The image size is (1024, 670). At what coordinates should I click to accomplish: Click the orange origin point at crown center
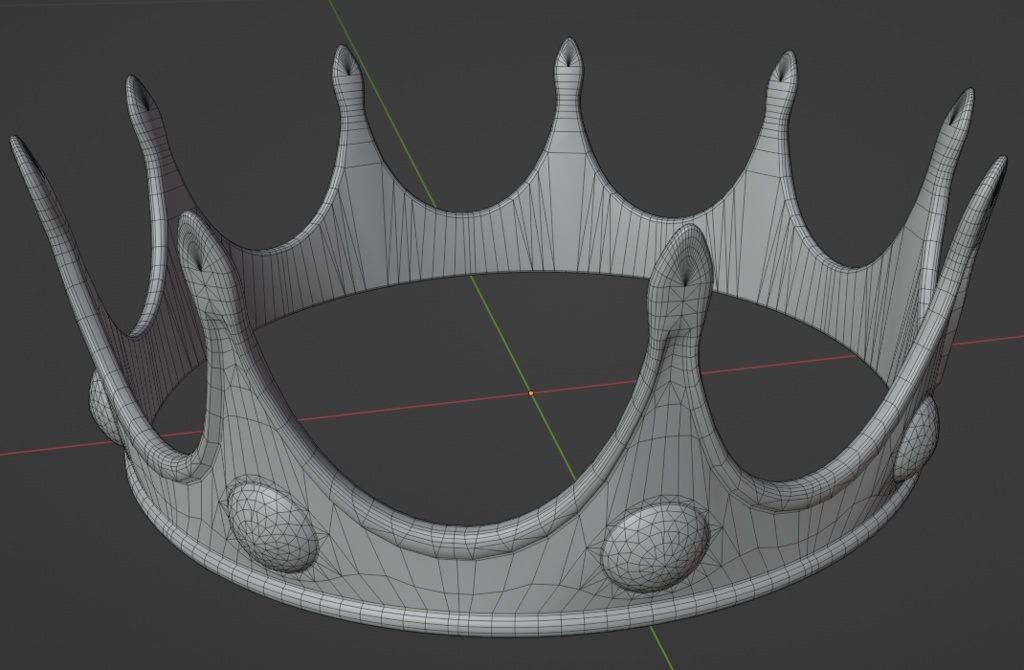pyautogui.click(x=531, y=393)
